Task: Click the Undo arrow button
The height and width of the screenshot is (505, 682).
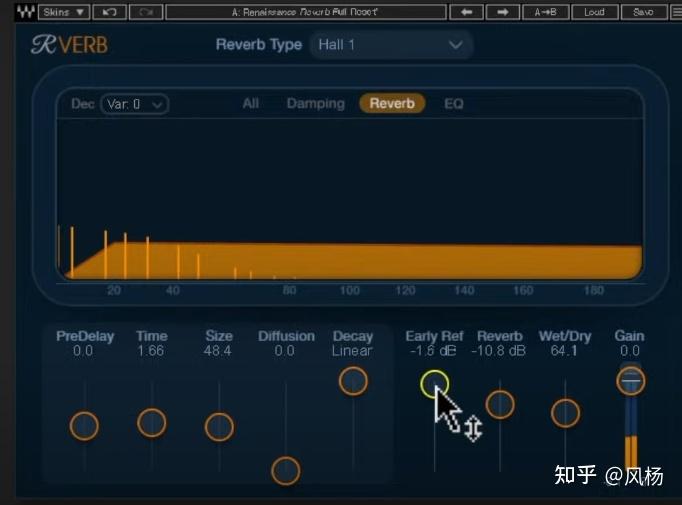Action: click(x=110, y=12)
